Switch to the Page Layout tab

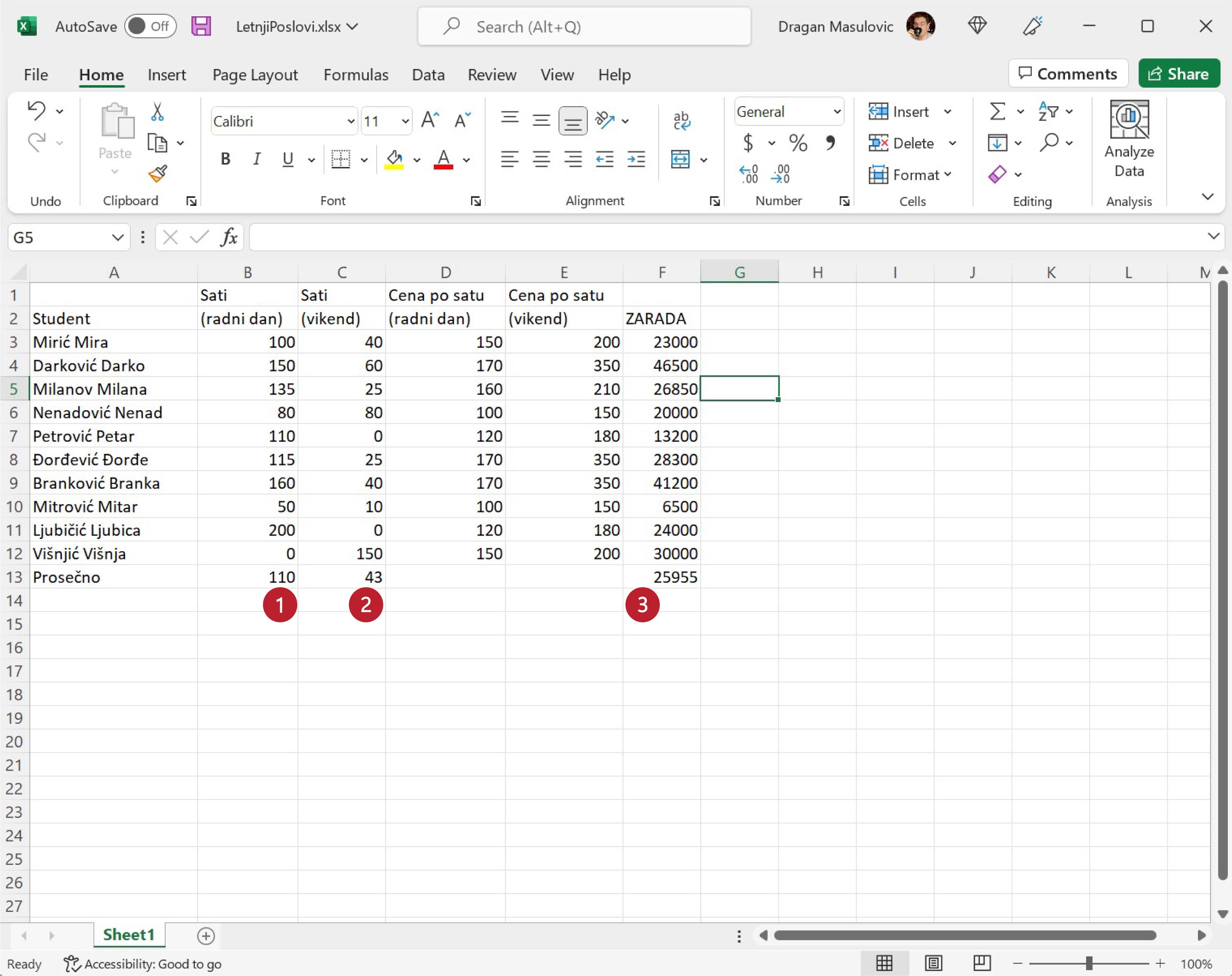255,75
